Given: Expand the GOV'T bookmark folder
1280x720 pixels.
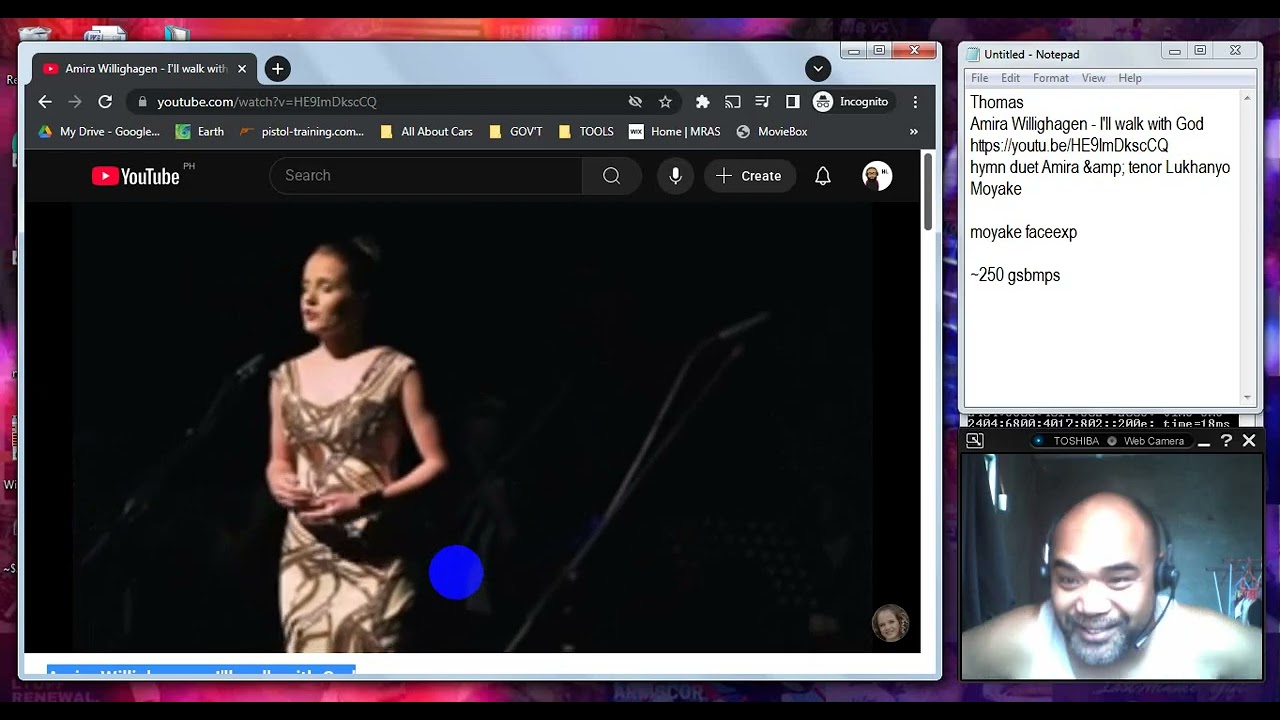Looking at the screenshot, I should (x=516, y=131).
